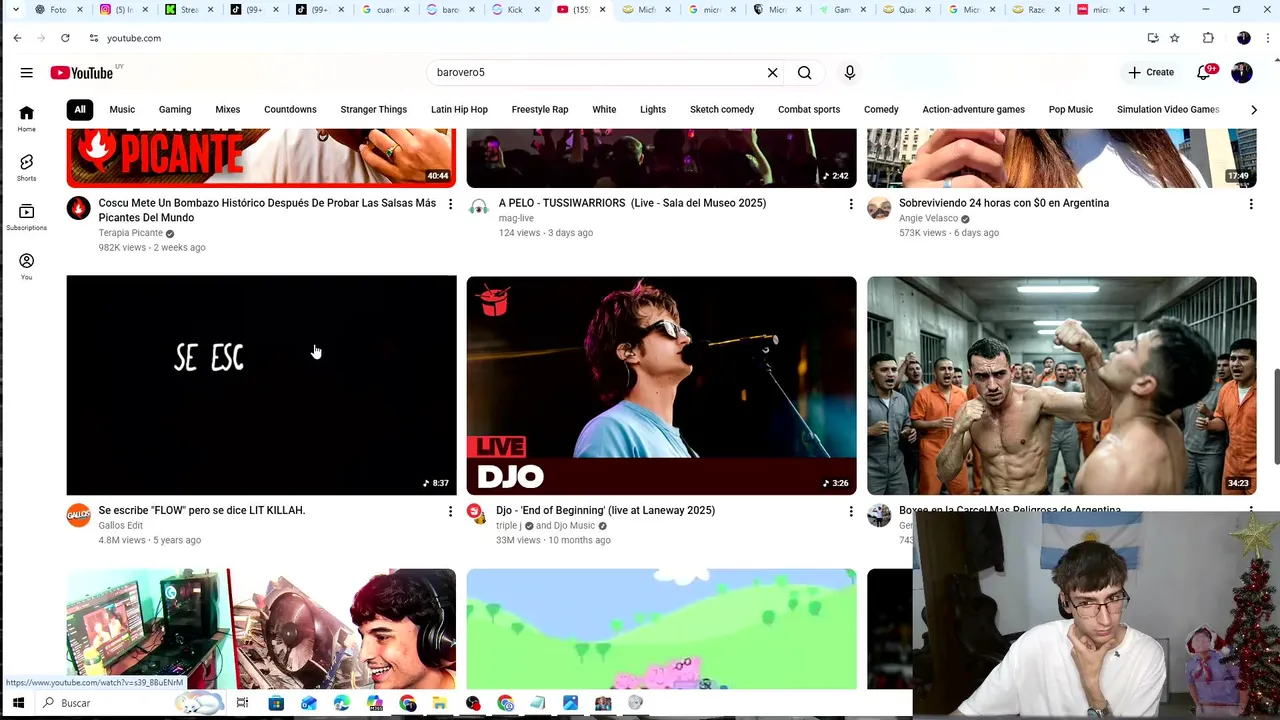This screenshot has width=1280, height=720.
Task: Open the Coscu Mete Un Bombazo video title
Action: pyautogui.click(x=267, y=210)
